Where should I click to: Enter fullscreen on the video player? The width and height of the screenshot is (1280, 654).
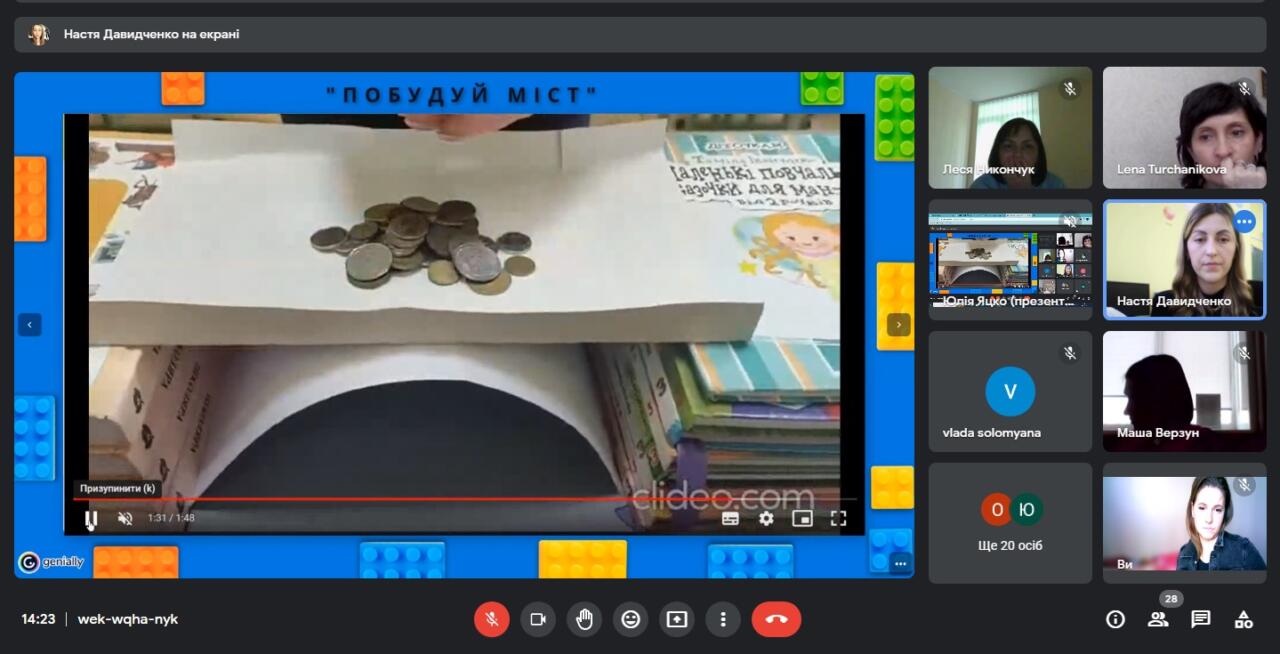838,518
